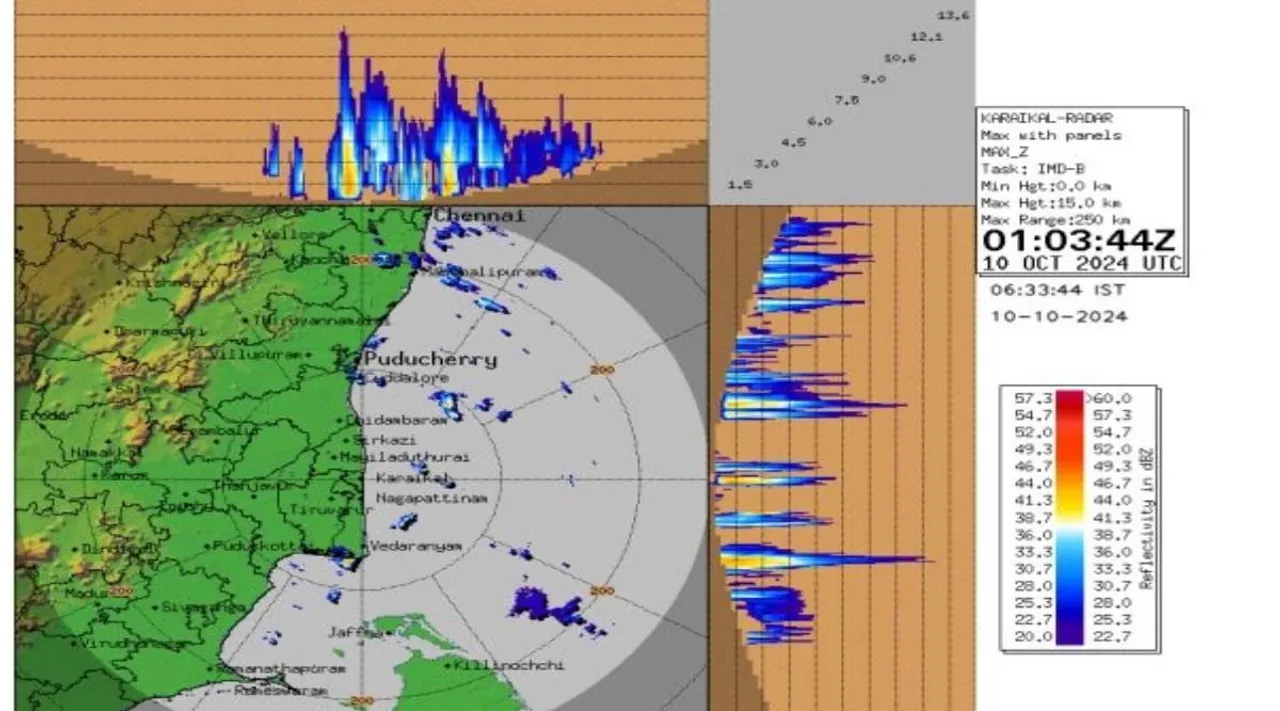Click the "10 OCT 2024 UTC" date
Screen dimensions: 1280x711
pyautogui.click(x=1082, y=264)
